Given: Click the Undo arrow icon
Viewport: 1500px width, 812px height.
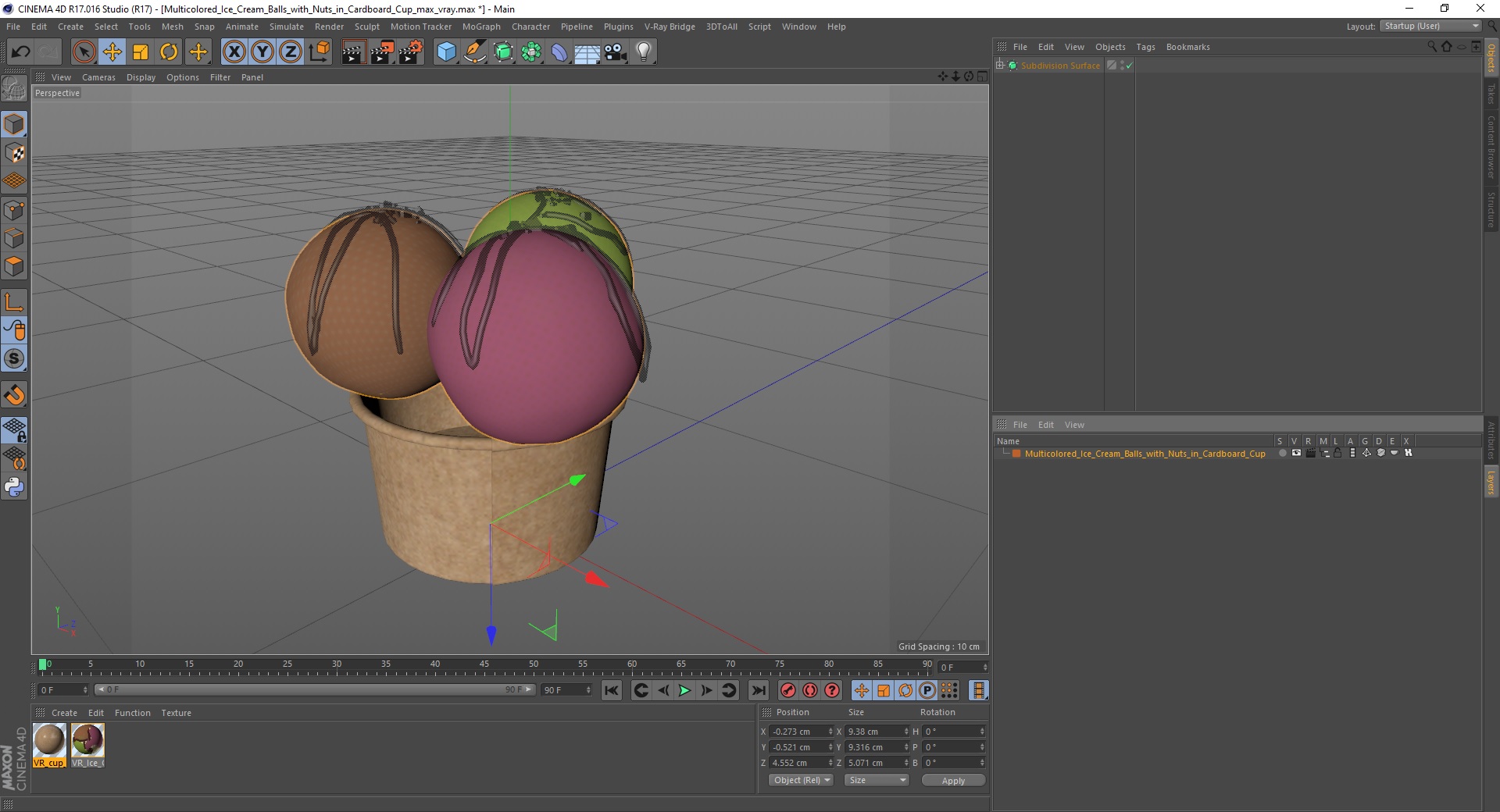Looking at the screenshot, I should pos(20,52).
